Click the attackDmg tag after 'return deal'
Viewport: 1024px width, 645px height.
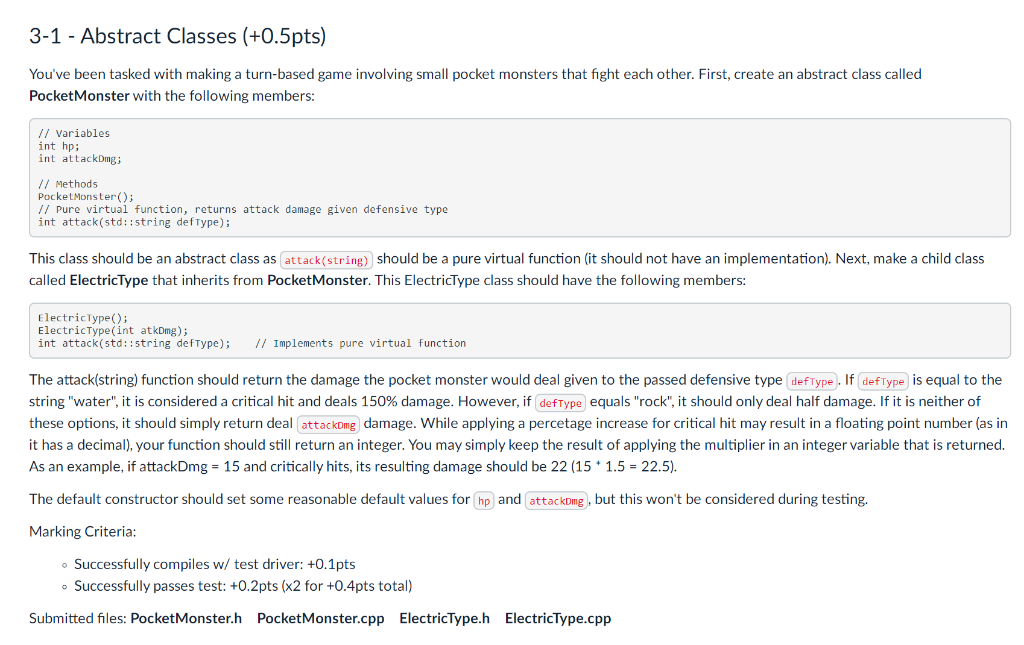328,425
